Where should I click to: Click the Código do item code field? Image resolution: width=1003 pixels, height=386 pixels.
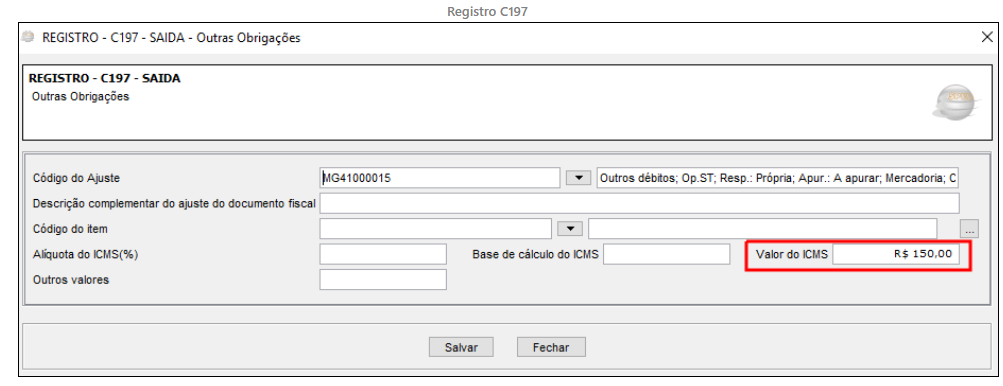point(436,229)
